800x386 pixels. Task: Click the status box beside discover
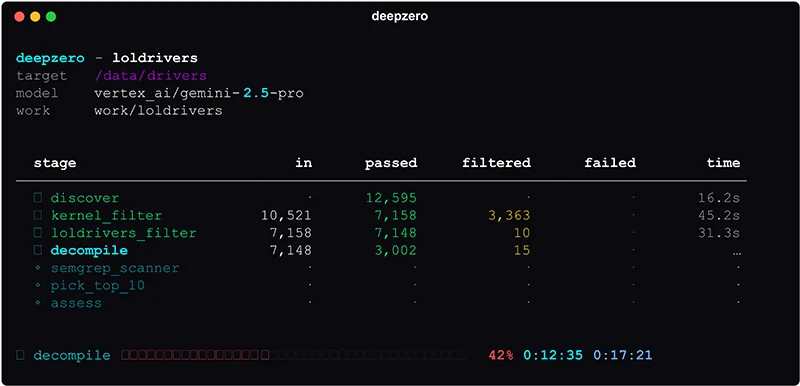[37, 198]
